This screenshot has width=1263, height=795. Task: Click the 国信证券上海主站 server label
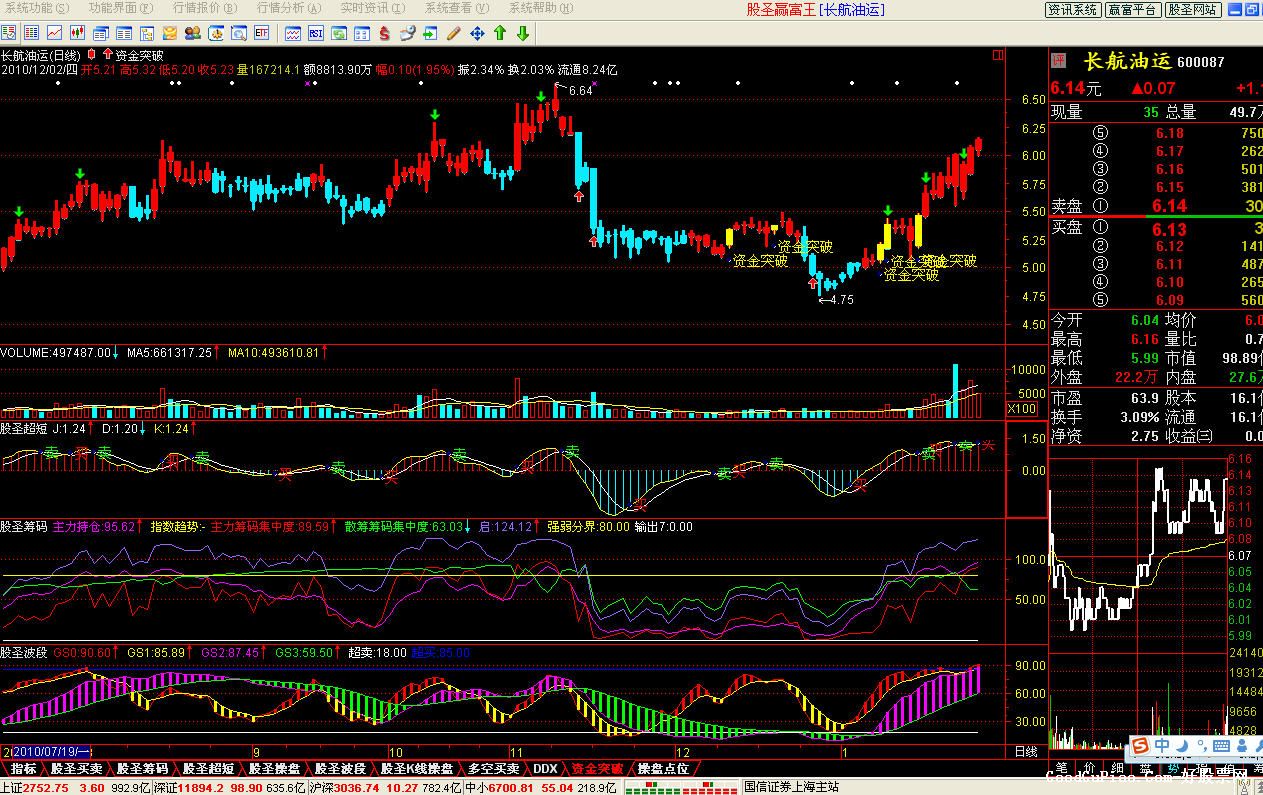point(791,788)
